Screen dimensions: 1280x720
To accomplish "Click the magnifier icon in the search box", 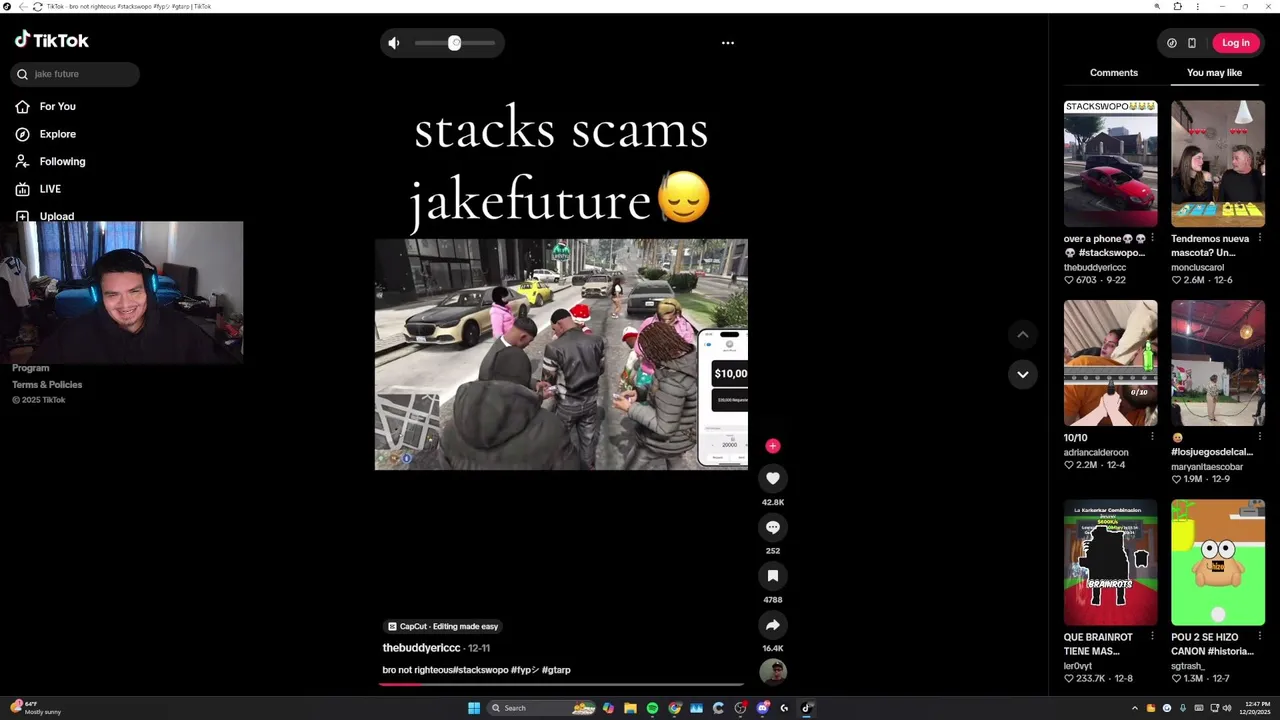I will 22,74.
